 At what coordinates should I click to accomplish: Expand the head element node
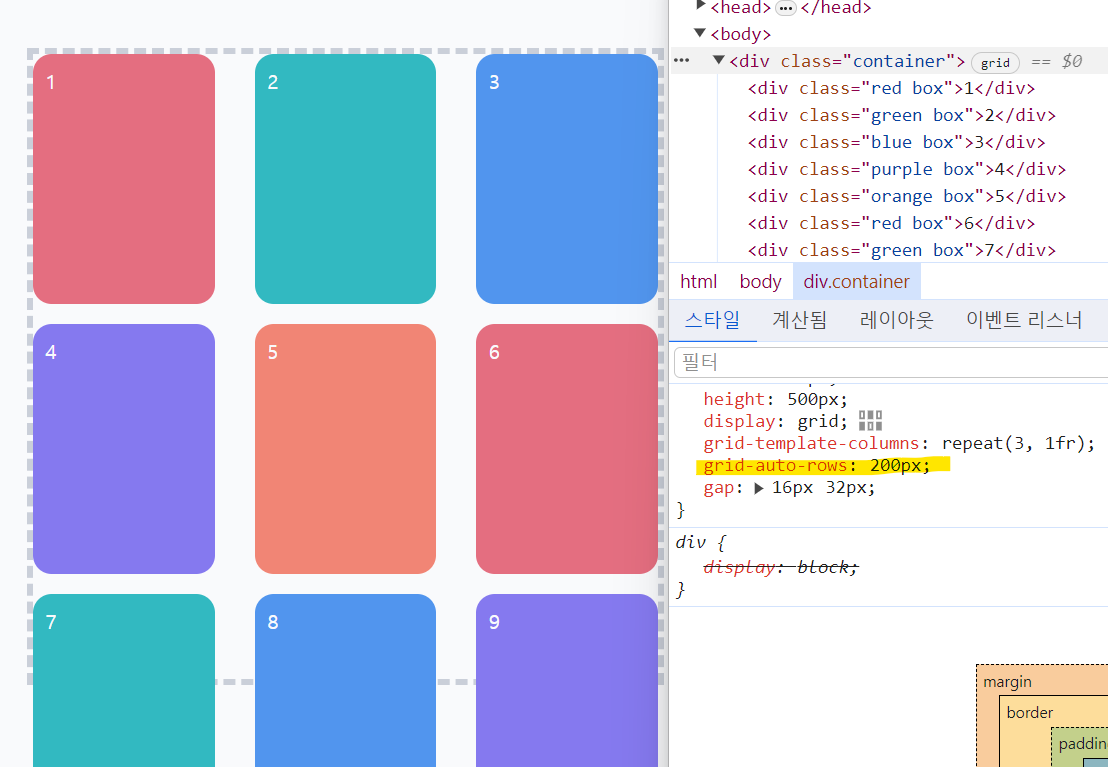pyautogui.click(x=700, y=6)
